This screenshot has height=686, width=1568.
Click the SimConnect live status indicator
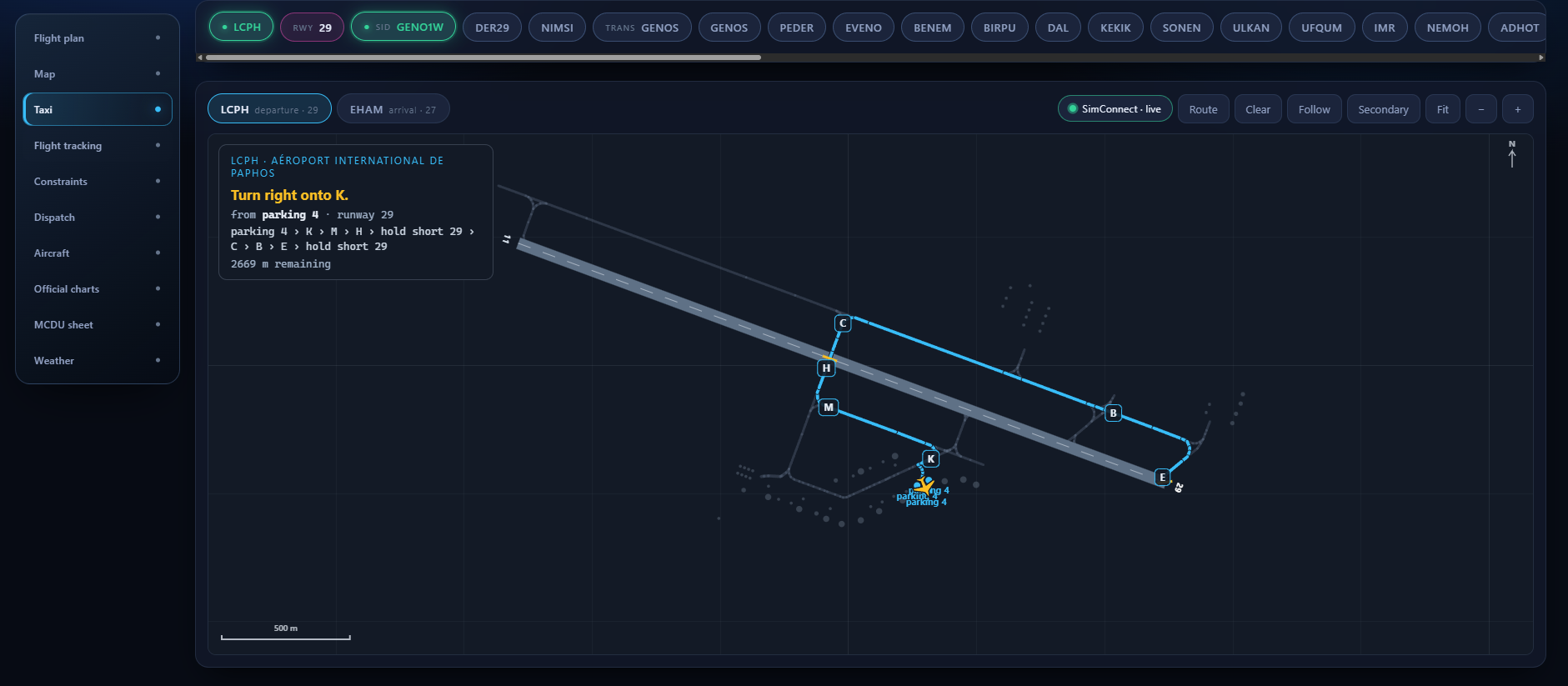coord(1115,109)
